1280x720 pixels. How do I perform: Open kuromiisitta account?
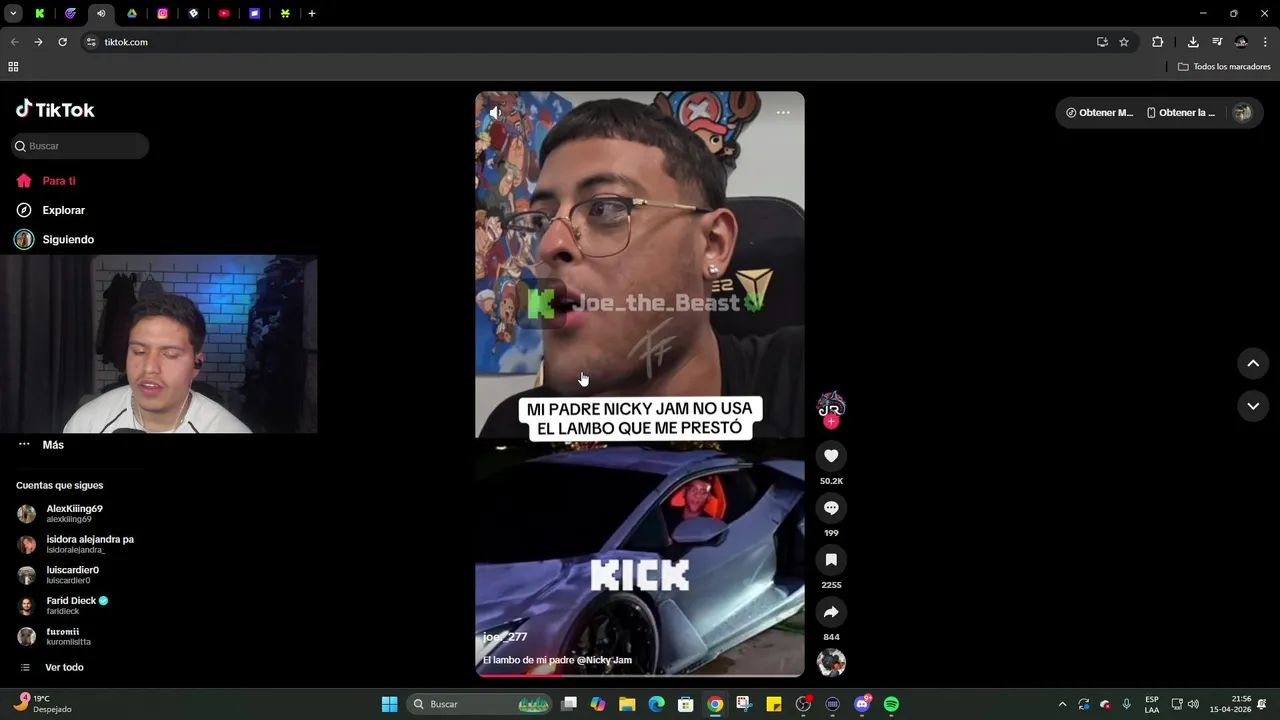pos(68,636)
